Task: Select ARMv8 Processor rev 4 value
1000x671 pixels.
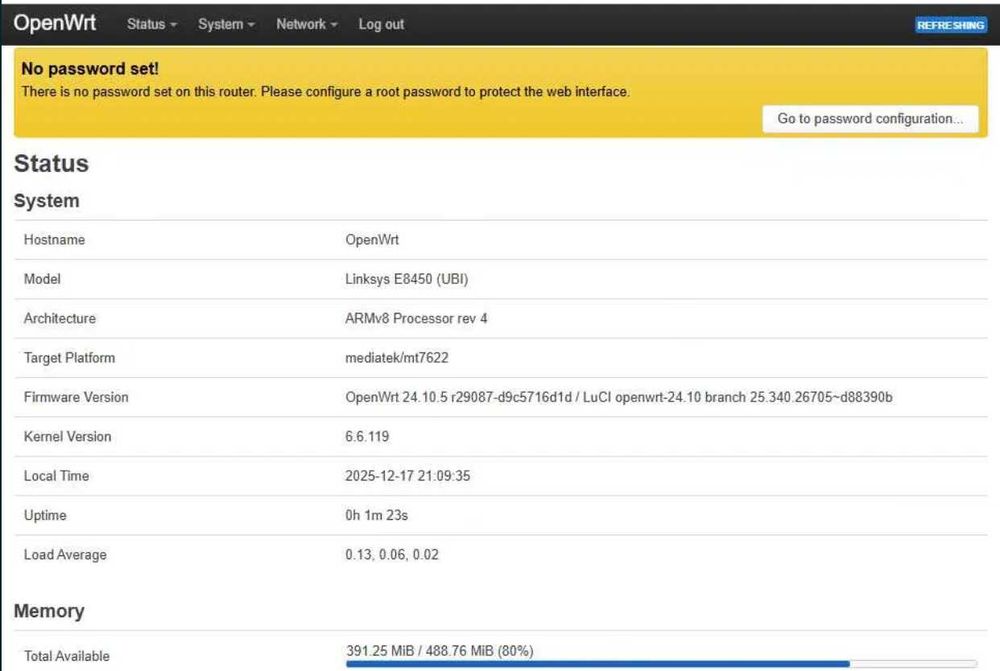Action: click(416, 318)
